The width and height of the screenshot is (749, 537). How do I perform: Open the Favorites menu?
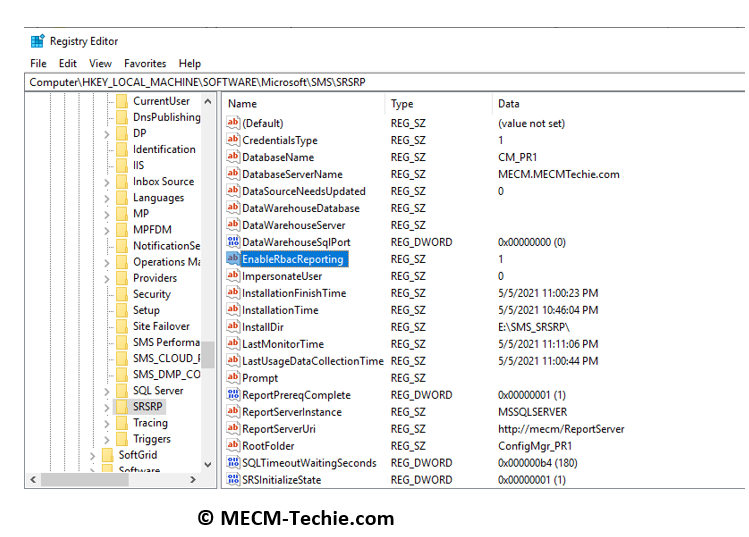[x=145, y=64]
